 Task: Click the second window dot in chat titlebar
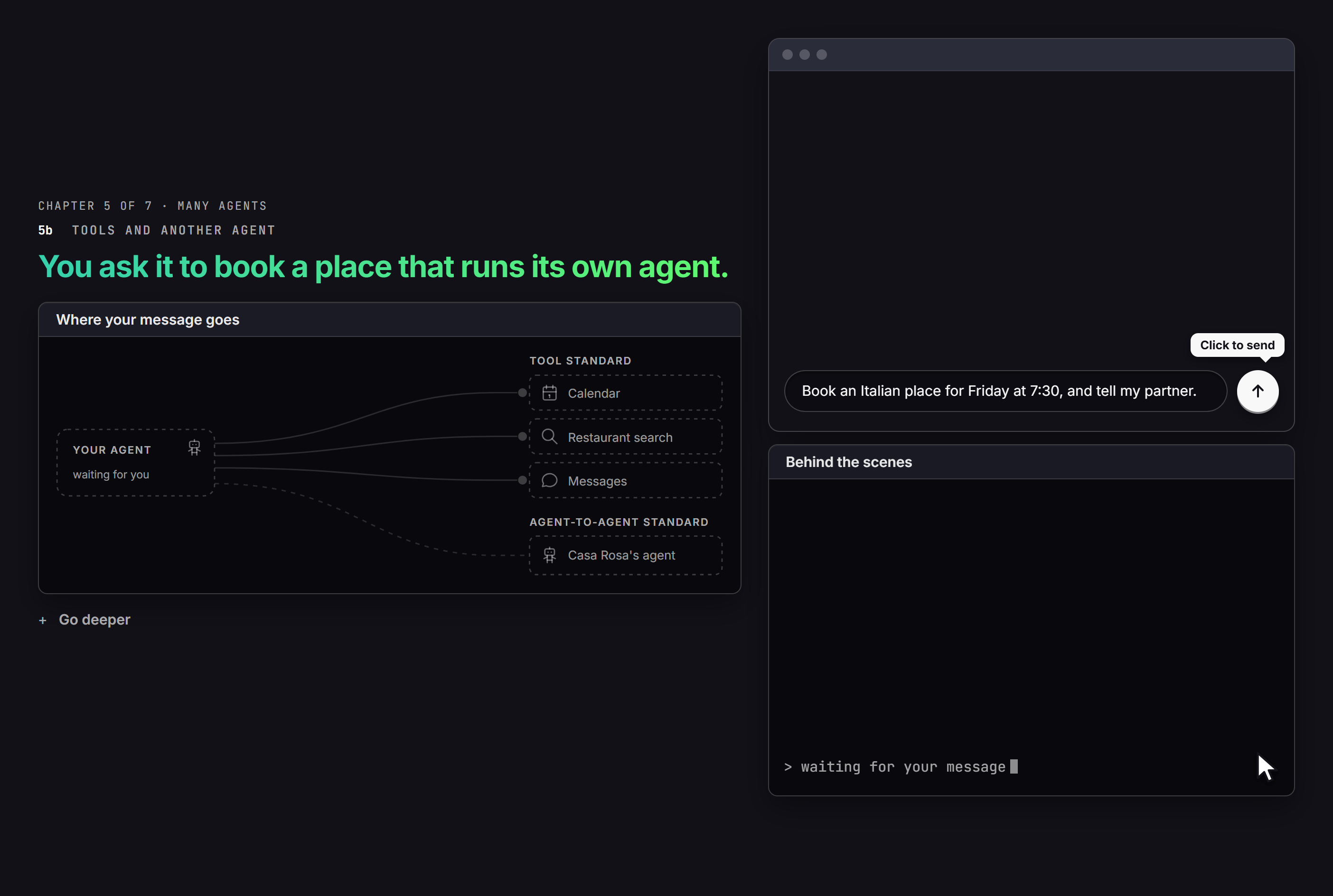coord(804,54)
